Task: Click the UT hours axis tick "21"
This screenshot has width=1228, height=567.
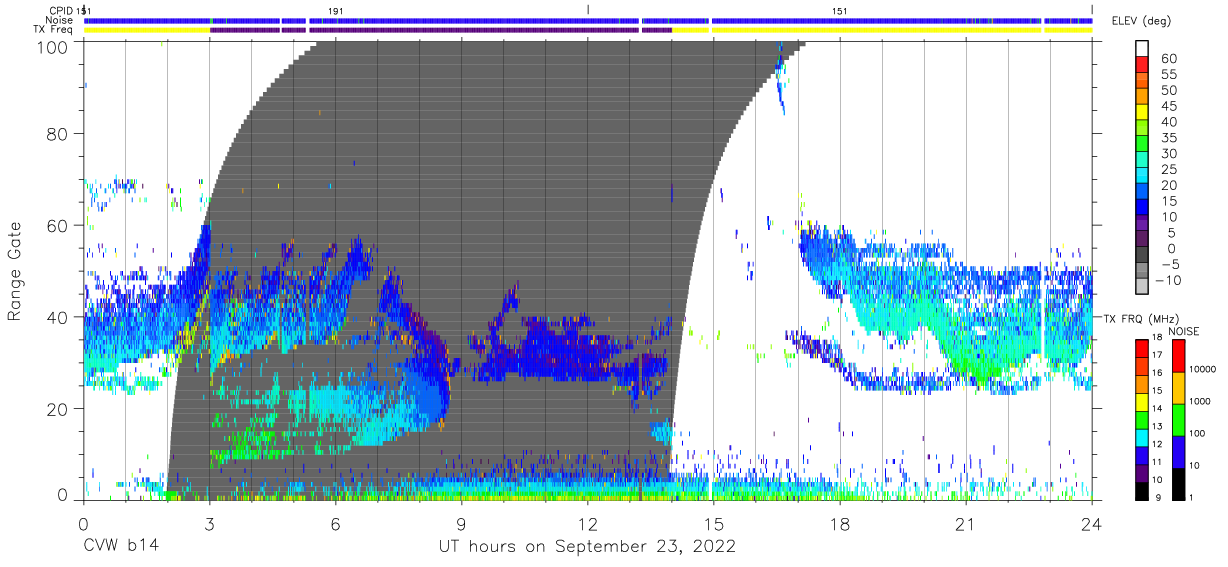Action: click(966, 523)
